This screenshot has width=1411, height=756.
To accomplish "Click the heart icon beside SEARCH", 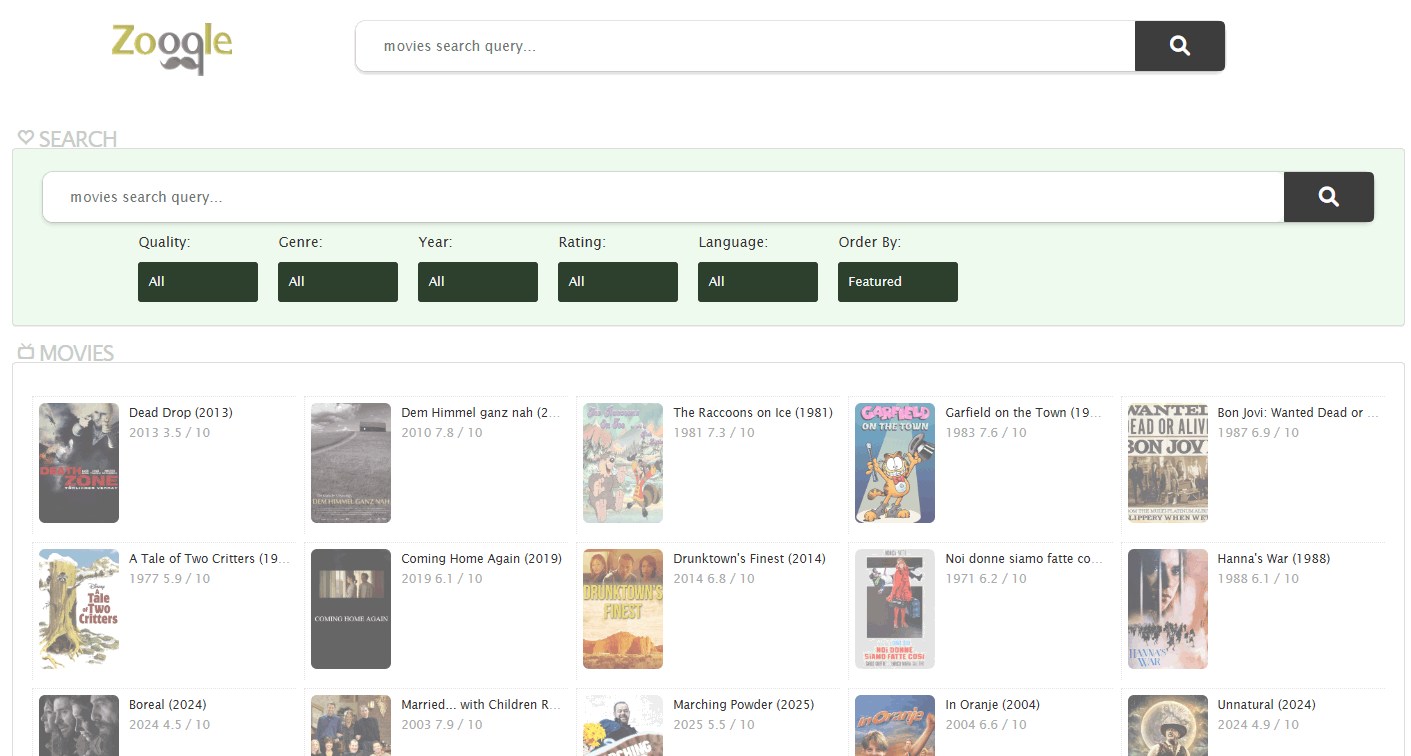I will click(x=26, y=137).
